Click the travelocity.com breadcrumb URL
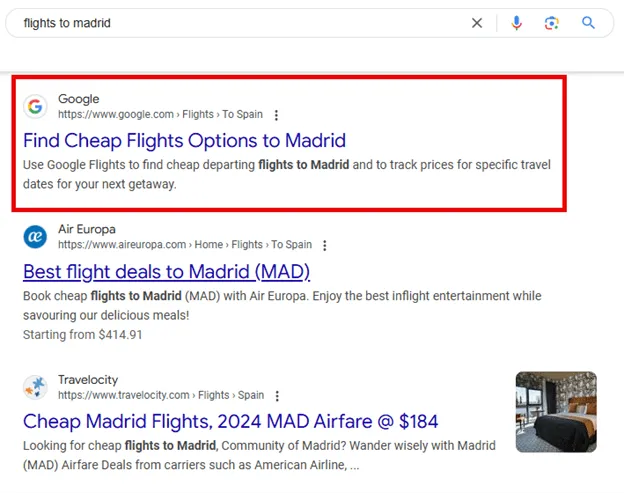This screenshot has height=493, width=624. pyautogui.click(x=160, y=395)
